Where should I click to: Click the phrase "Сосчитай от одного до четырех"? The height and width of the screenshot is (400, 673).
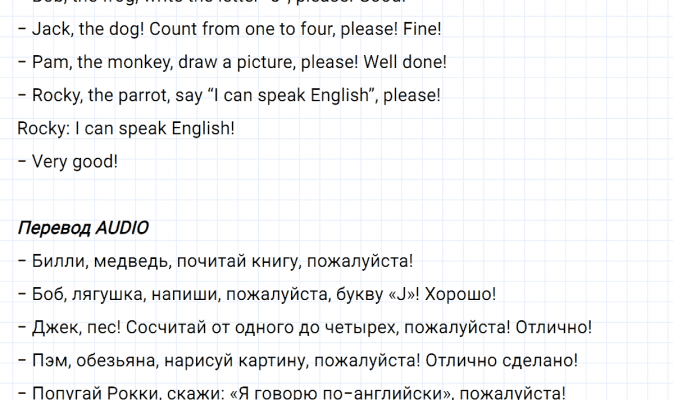(262, 327)
